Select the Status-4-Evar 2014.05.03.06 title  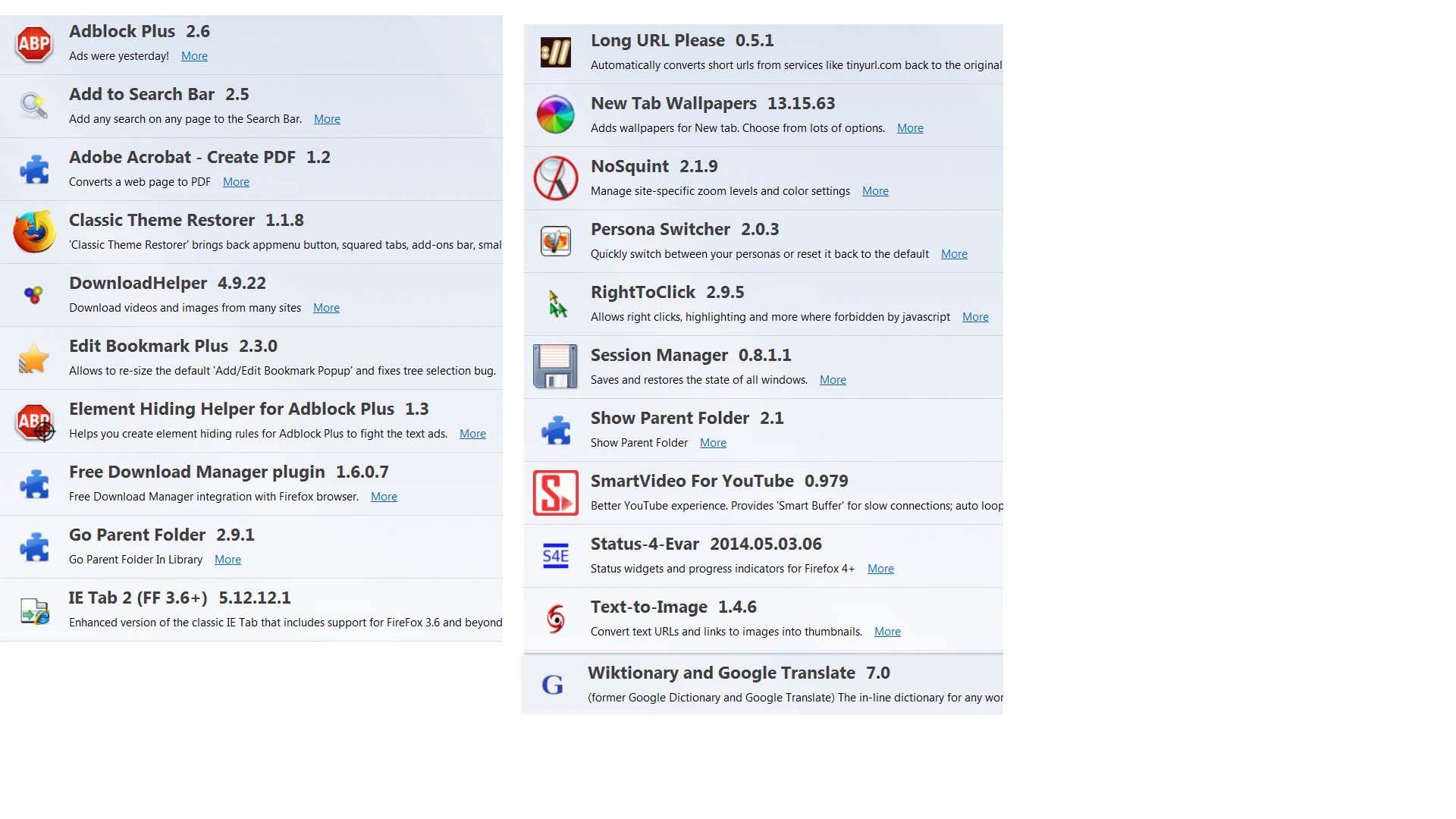[x=706, y=544]
